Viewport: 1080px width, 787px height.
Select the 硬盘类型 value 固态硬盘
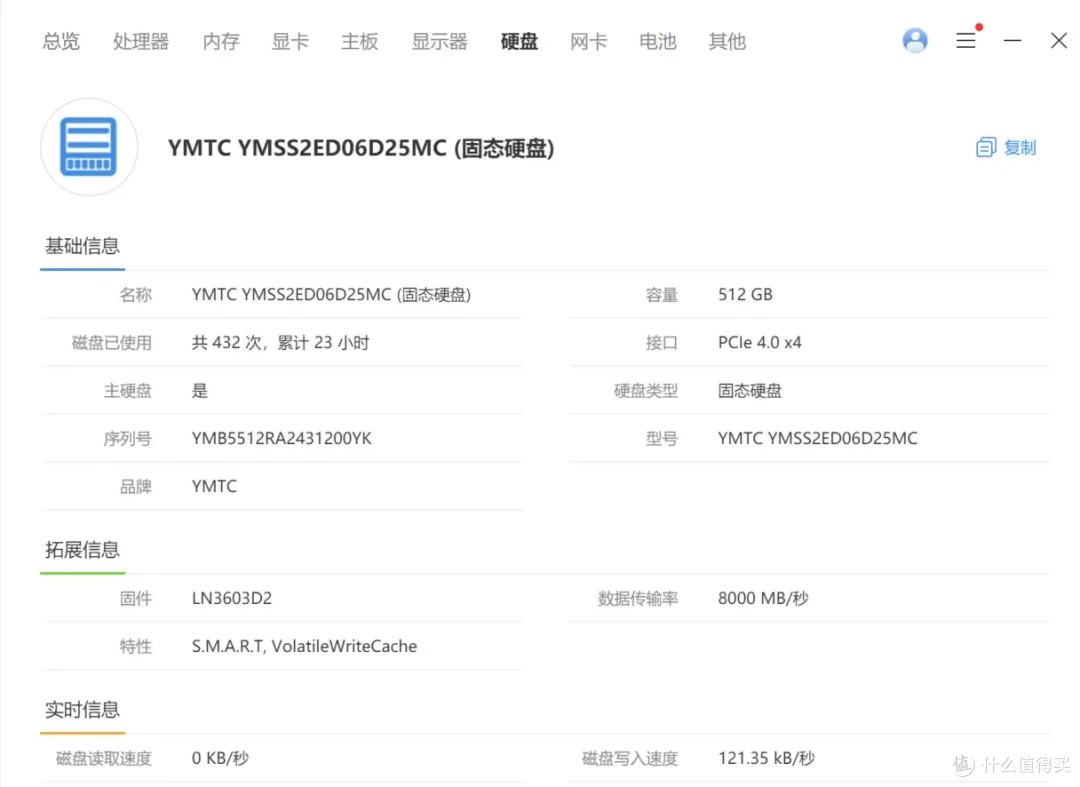[x=750, y=391]
